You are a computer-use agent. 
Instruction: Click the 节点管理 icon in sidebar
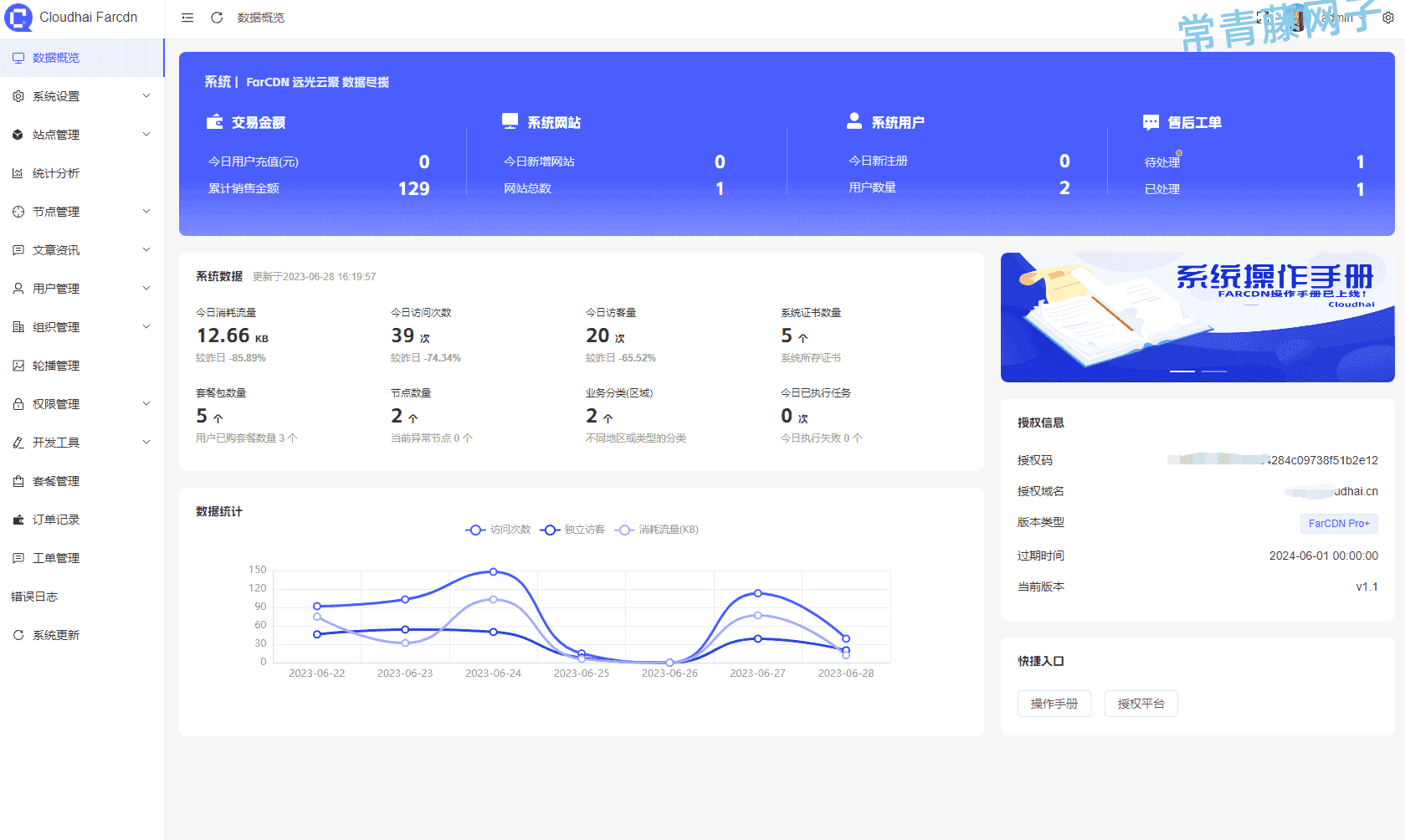(x=18, y=212)
